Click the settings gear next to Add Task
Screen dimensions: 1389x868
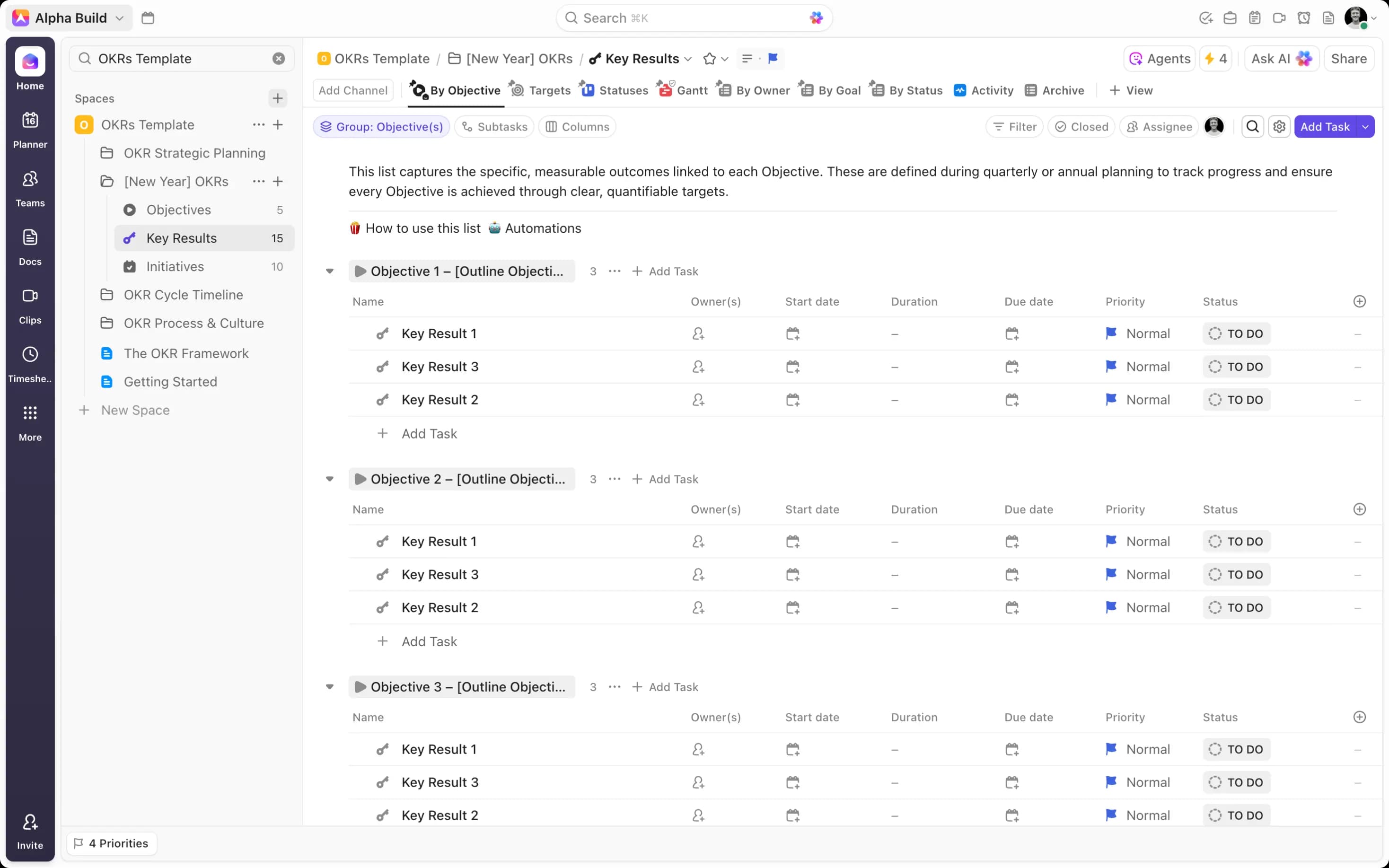click(x=1279, y=127)
